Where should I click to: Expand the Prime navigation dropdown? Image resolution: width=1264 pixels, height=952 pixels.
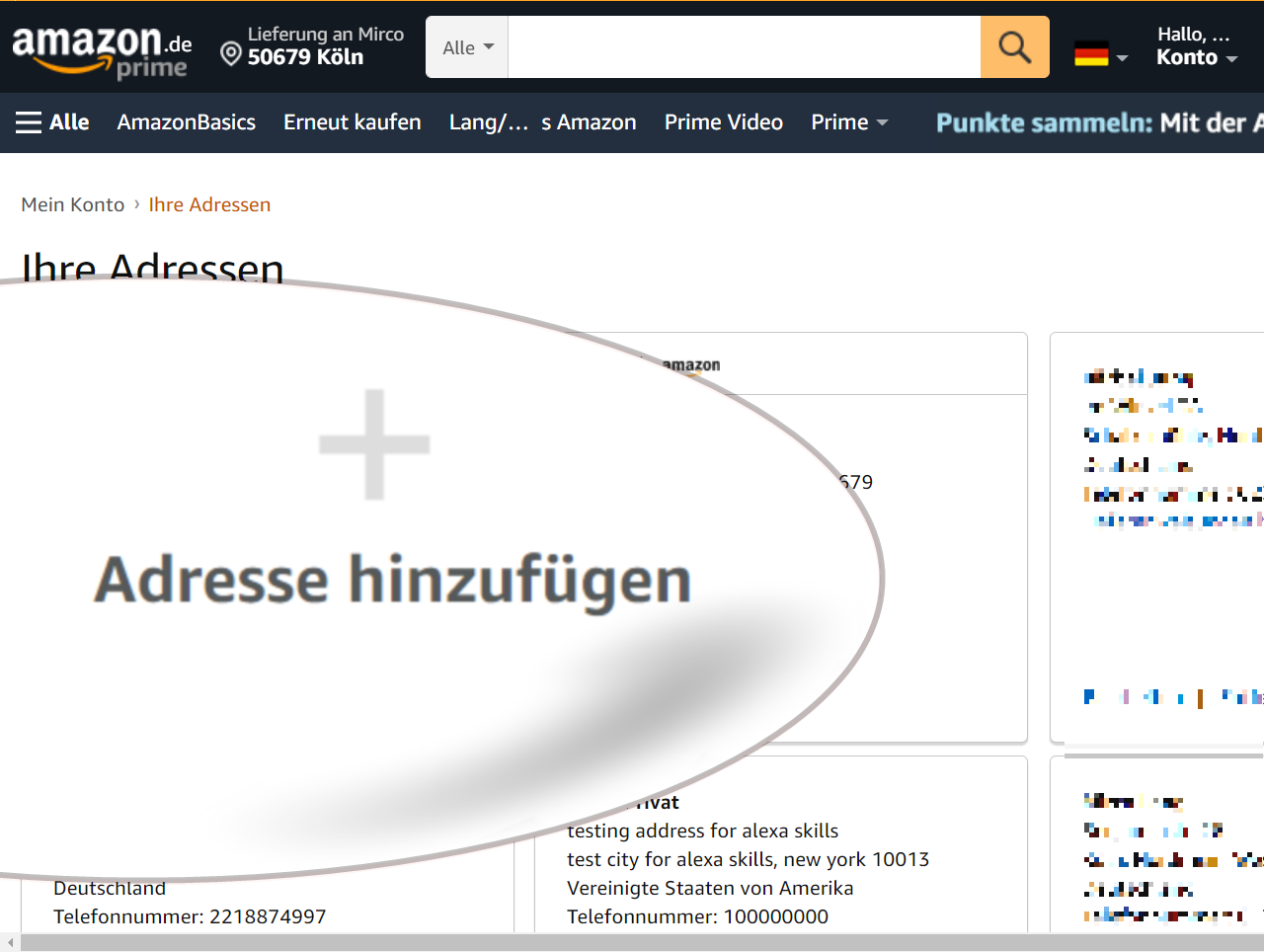tap(849, 122)
